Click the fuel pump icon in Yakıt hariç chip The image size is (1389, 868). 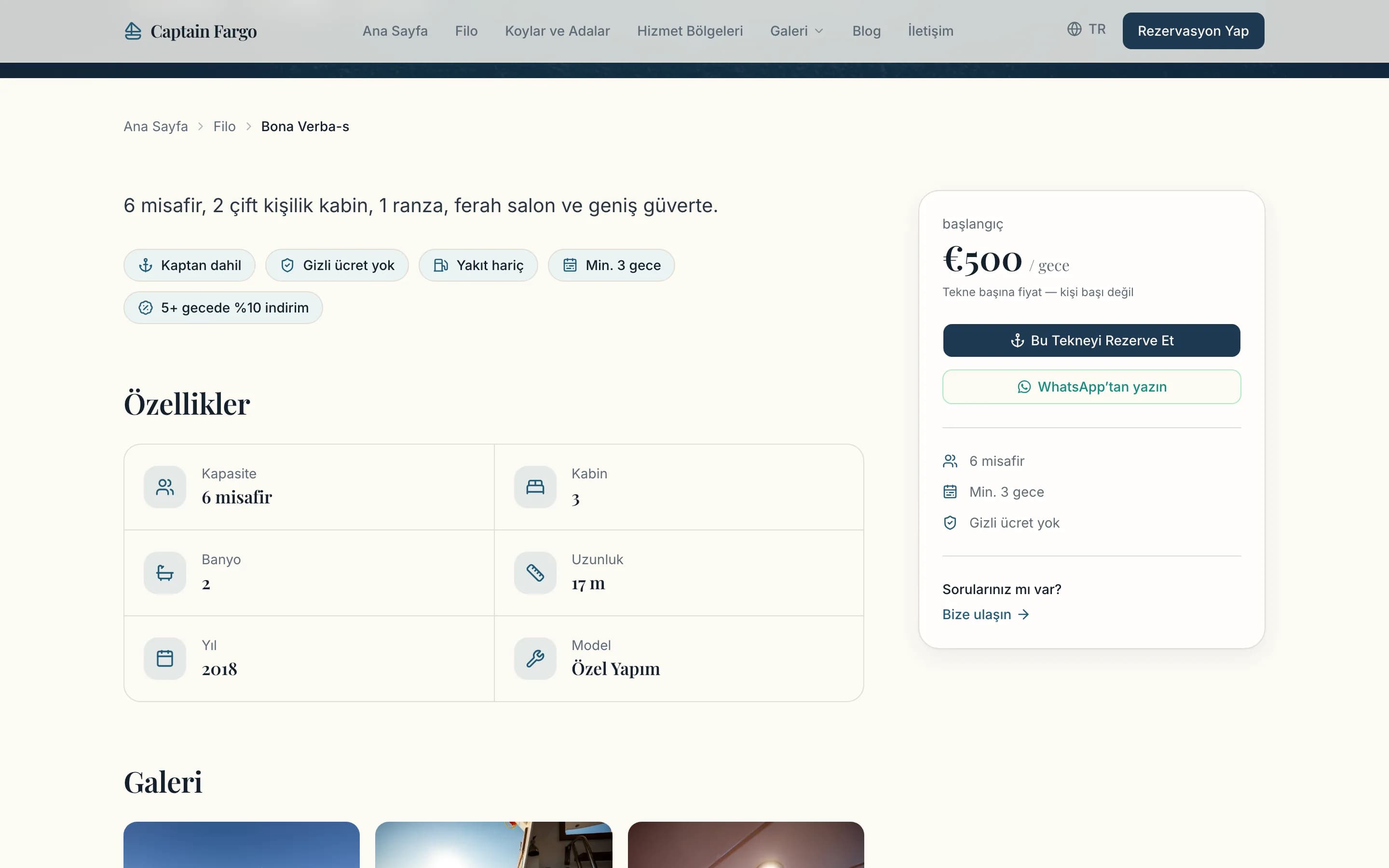point(441,265)
